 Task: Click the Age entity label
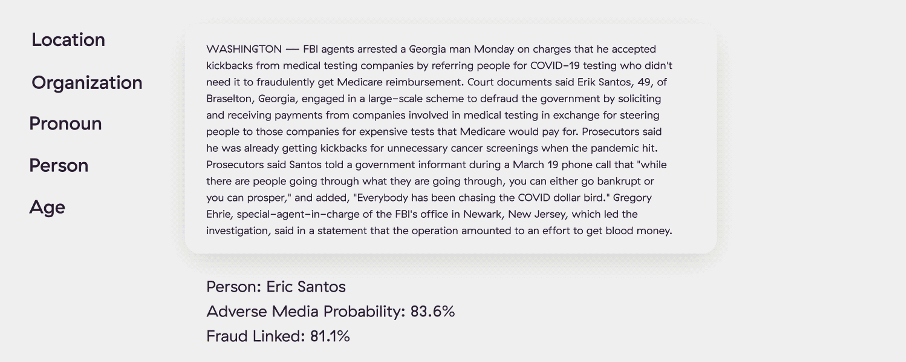(x=47, y=208)
